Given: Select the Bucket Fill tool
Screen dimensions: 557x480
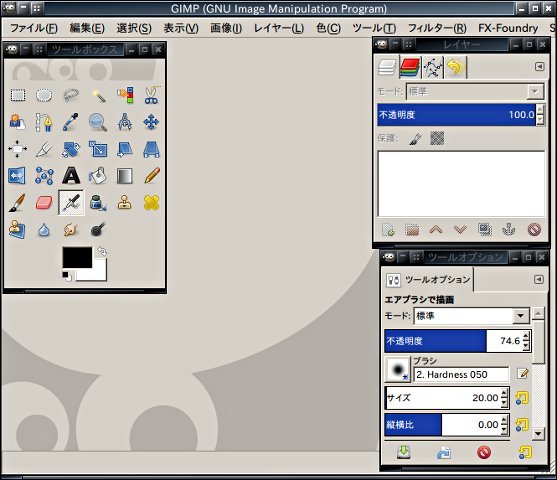Looking at the screenshot, I should tap(98, 176).
